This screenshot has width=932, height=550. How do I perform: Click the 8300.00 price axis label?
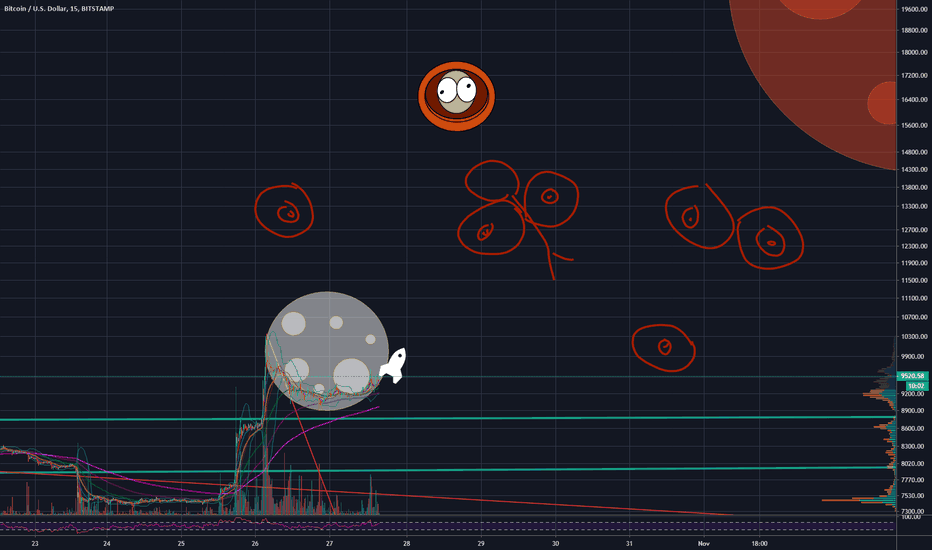(x=914, y=446)
